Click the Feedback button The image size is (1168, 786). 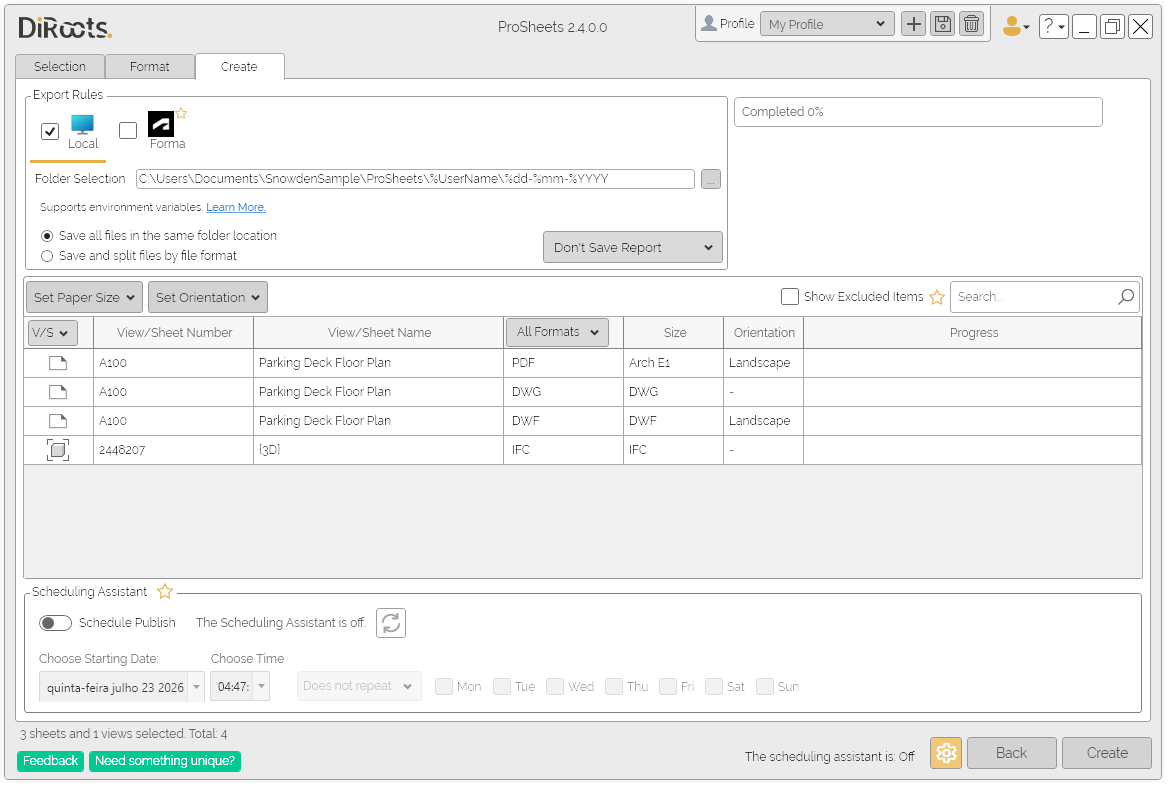(50, 761)
